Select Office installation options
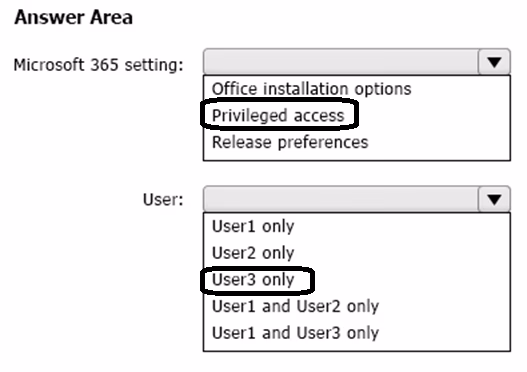Viewport: 527px width, 372px height. pos(311,89)
